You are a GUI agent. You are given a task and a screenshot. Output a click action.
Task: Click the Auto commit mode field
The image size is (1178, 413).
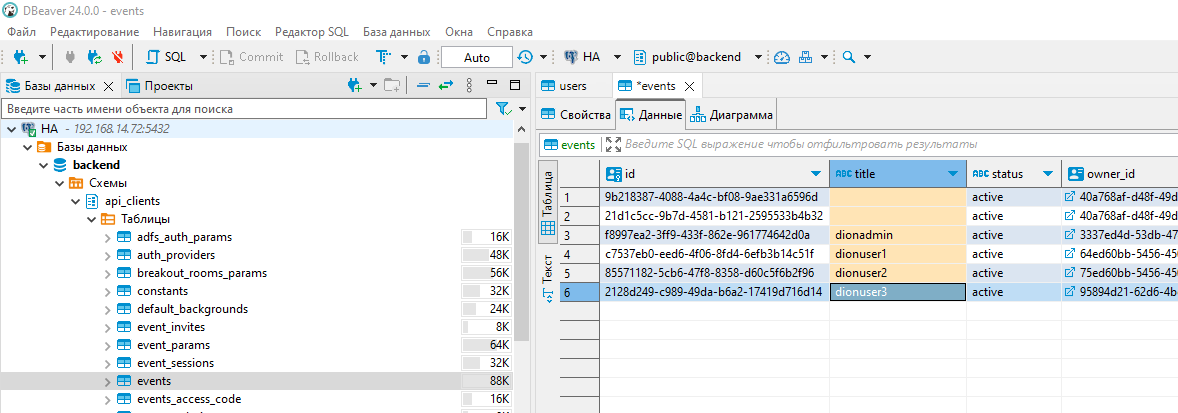pos(476,57)
